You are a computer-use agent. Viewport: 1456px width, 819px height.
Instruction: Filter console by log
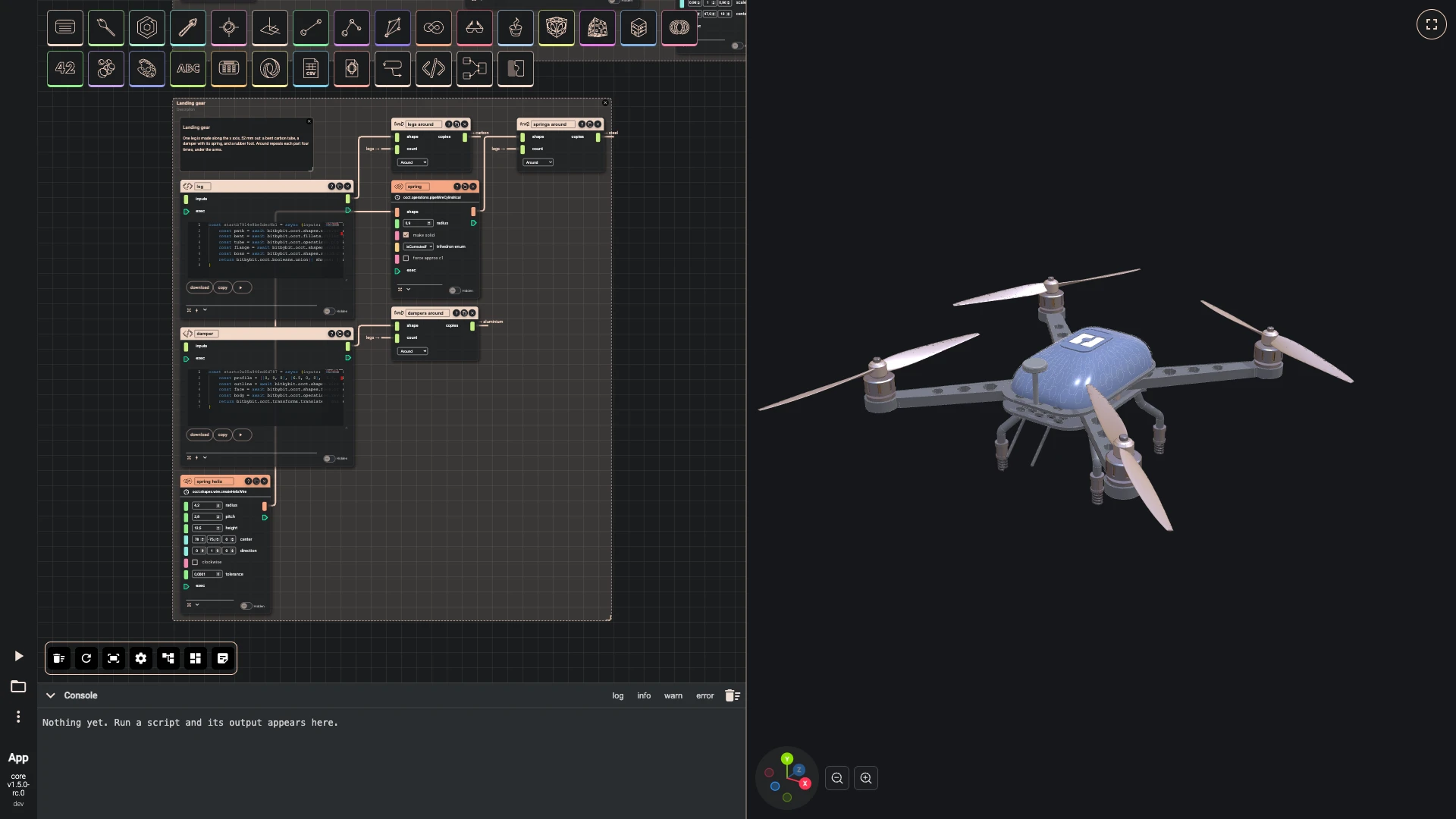tap(618, 695)
